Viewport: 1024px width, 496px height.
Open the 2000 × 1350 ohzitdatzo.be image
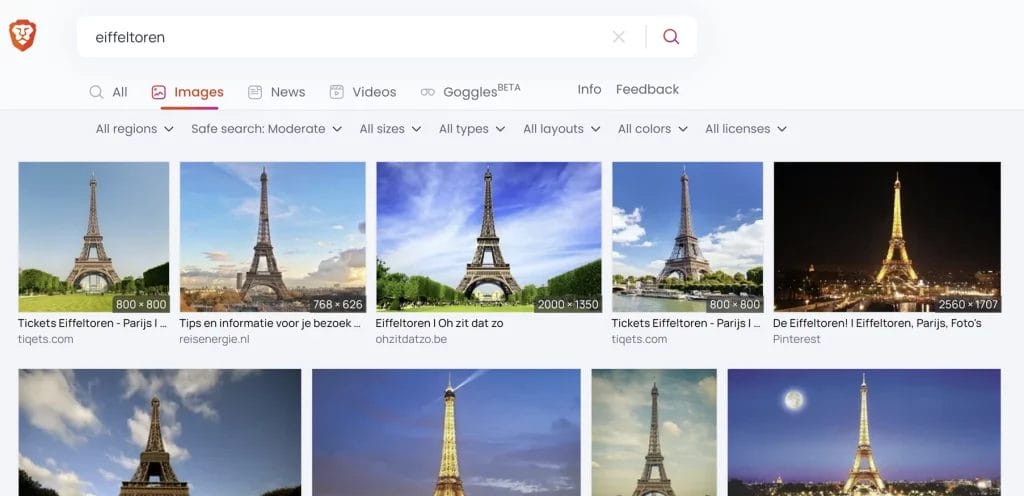pyautogui.click(x=488, y=237)
